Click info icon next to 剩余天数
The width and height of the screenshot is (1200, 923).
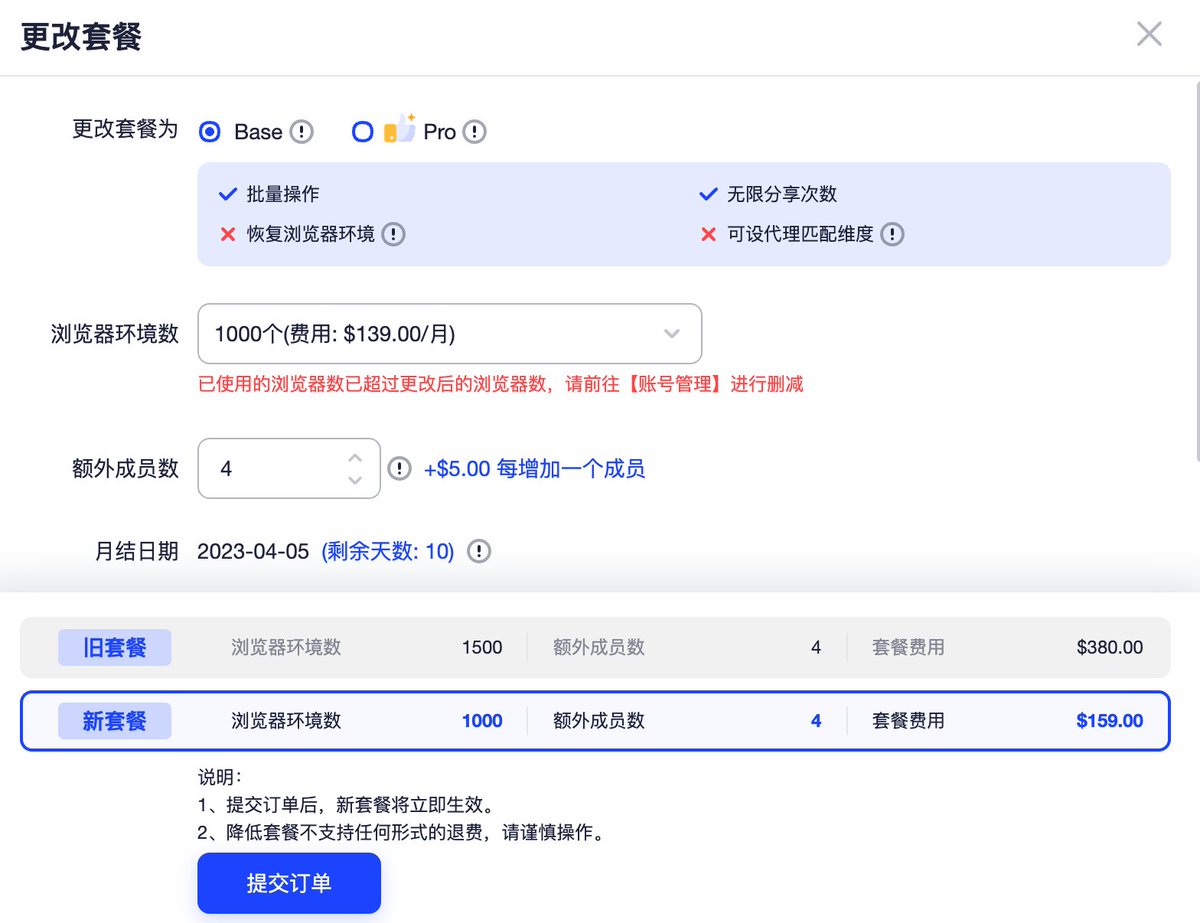pyautogui.click(x=480, y=552)
